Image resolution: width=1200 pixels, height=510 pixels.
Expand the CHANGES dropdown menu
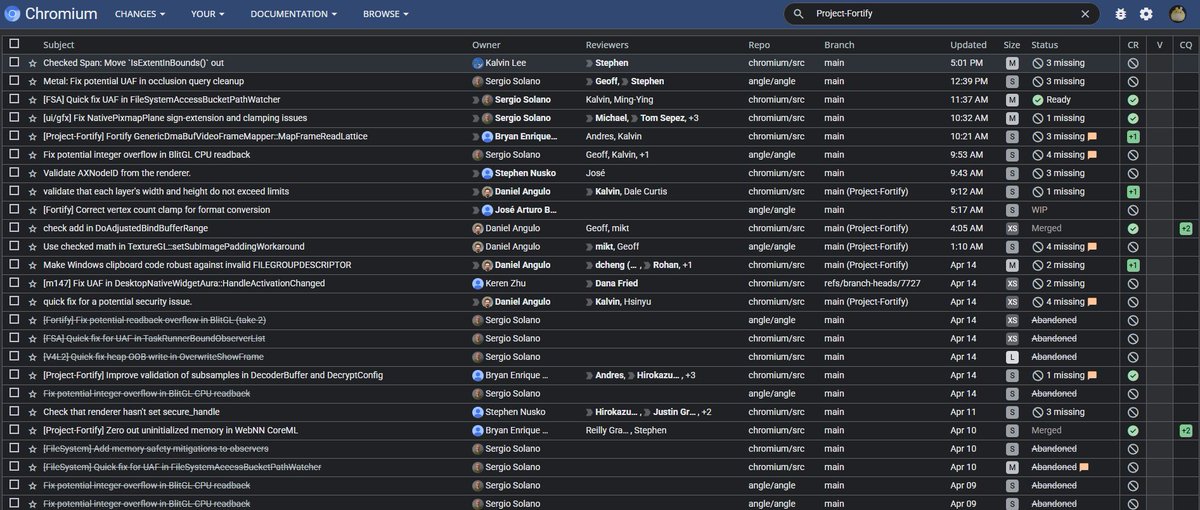tap(139, 14)
